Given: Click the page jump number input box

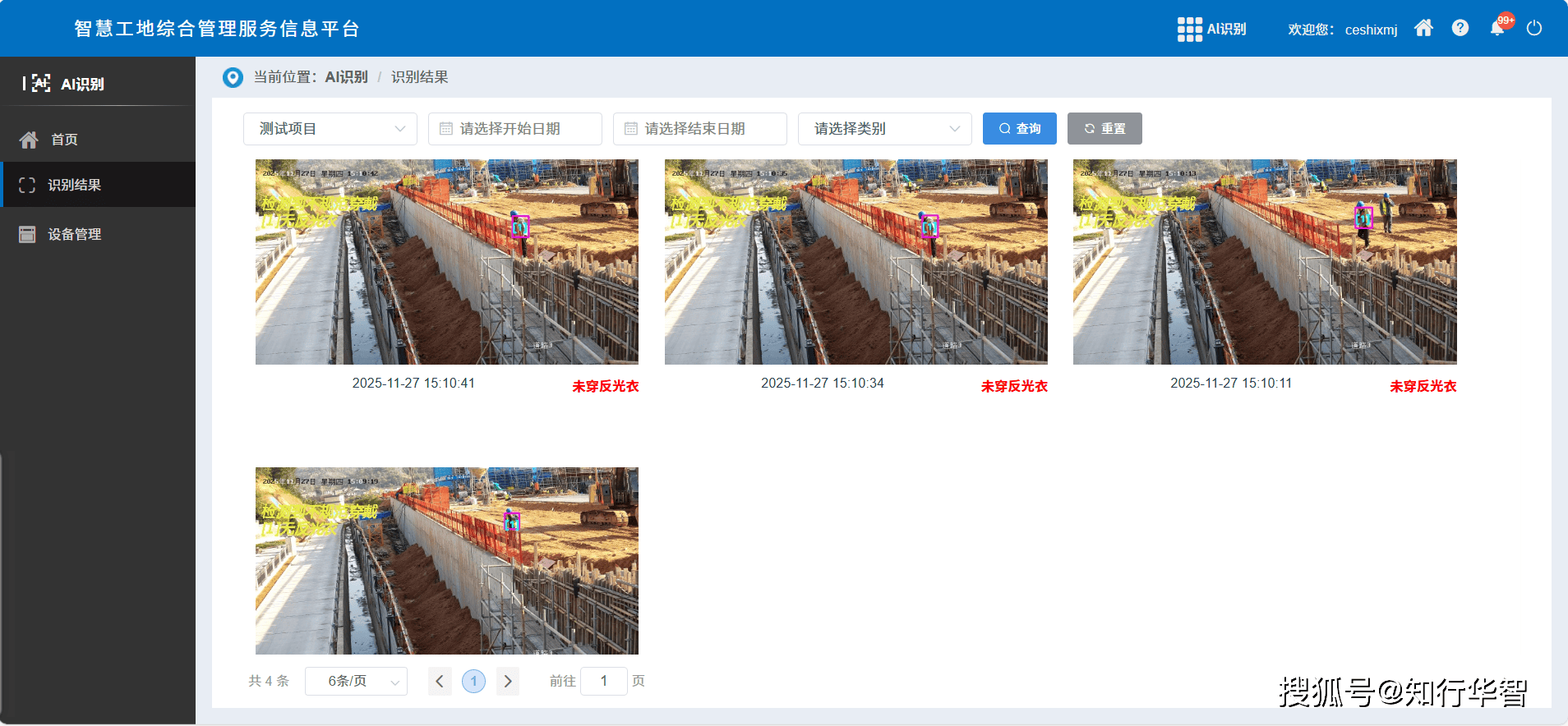Looking at the screenshot, I should click(603, 682).
